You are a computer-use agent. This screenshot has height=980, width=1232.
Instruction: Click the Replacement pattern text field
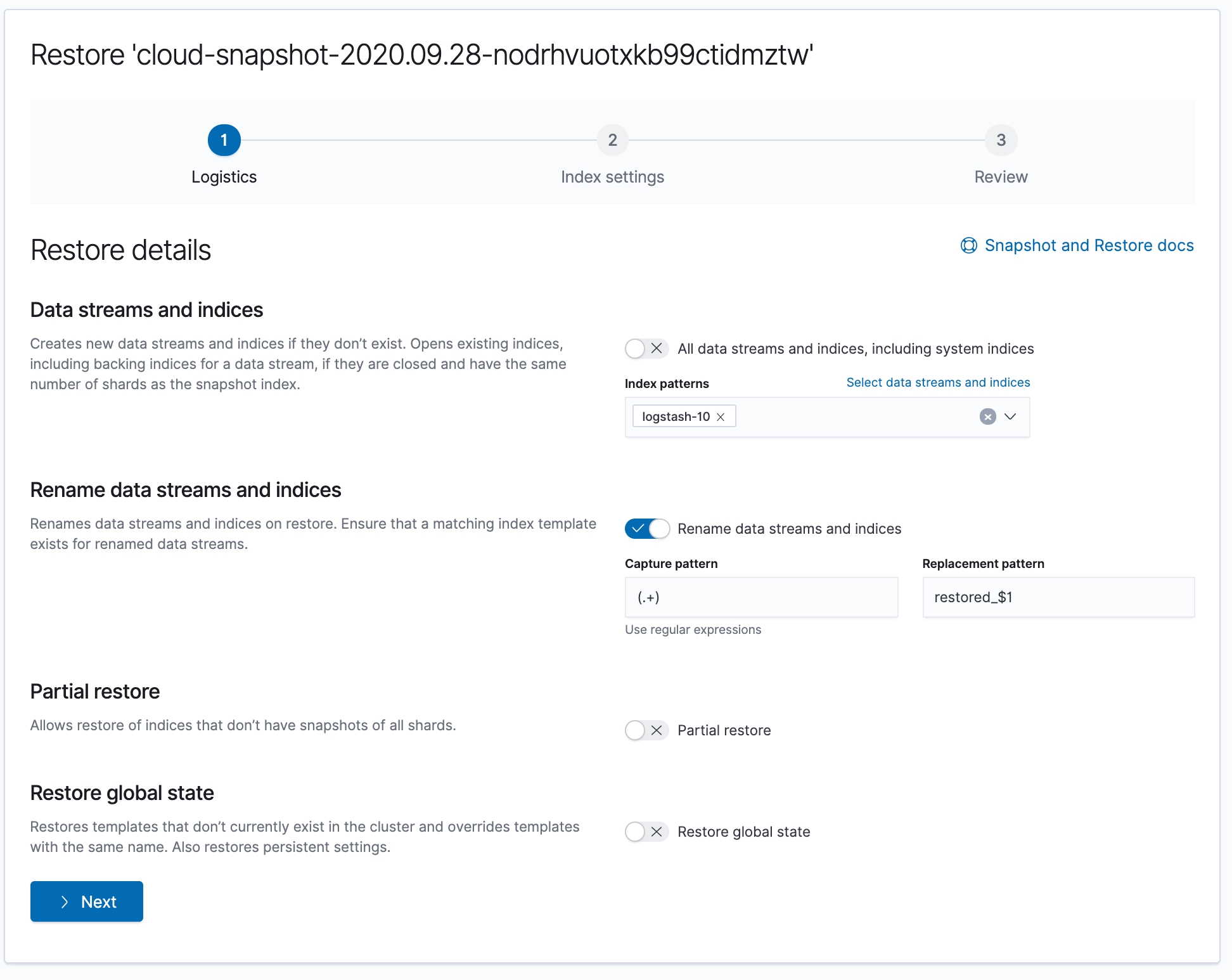[x=1058, y=597]
